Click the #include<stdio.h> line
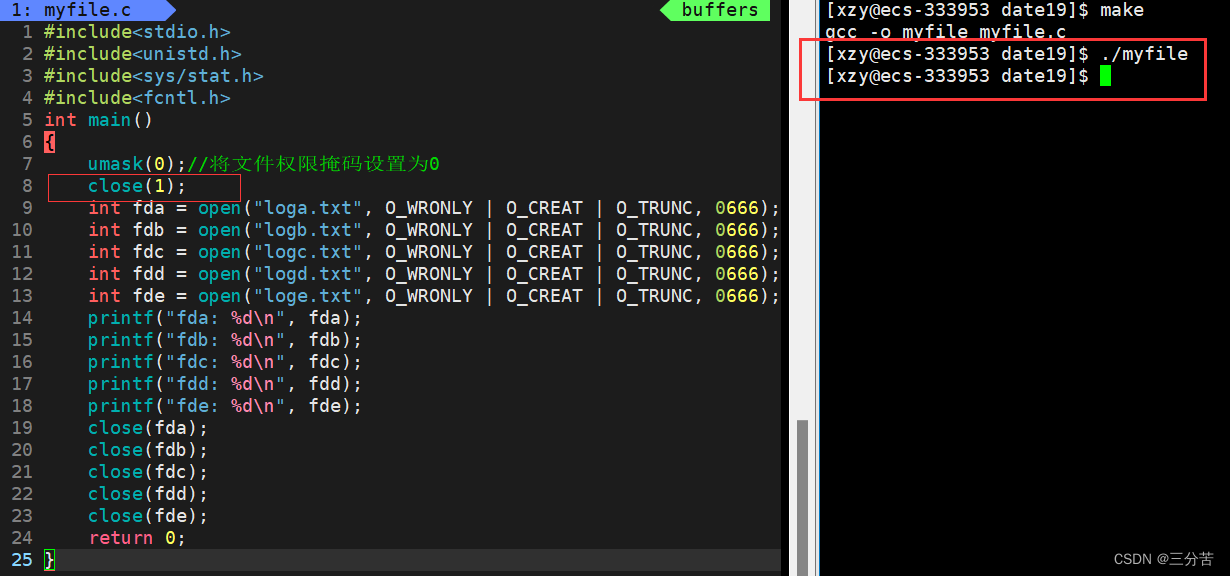 coord(137,32)
